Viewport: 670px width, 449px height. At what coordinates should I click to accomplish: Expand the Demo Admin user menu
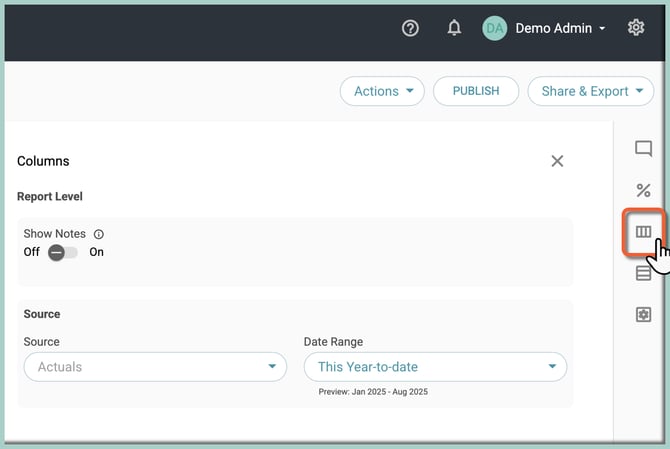[560, 29]
